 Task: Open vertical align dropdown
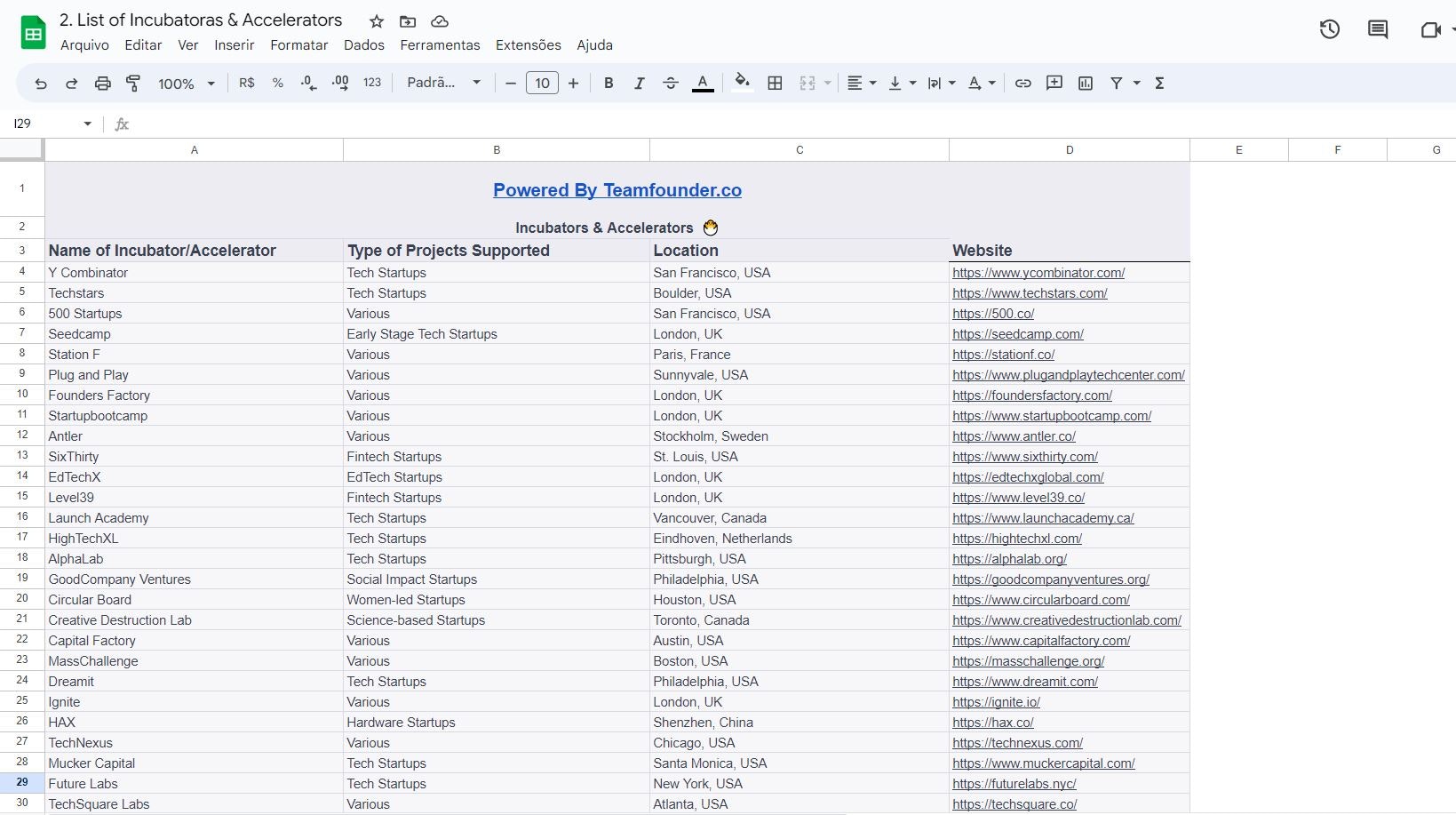point(902,84)
